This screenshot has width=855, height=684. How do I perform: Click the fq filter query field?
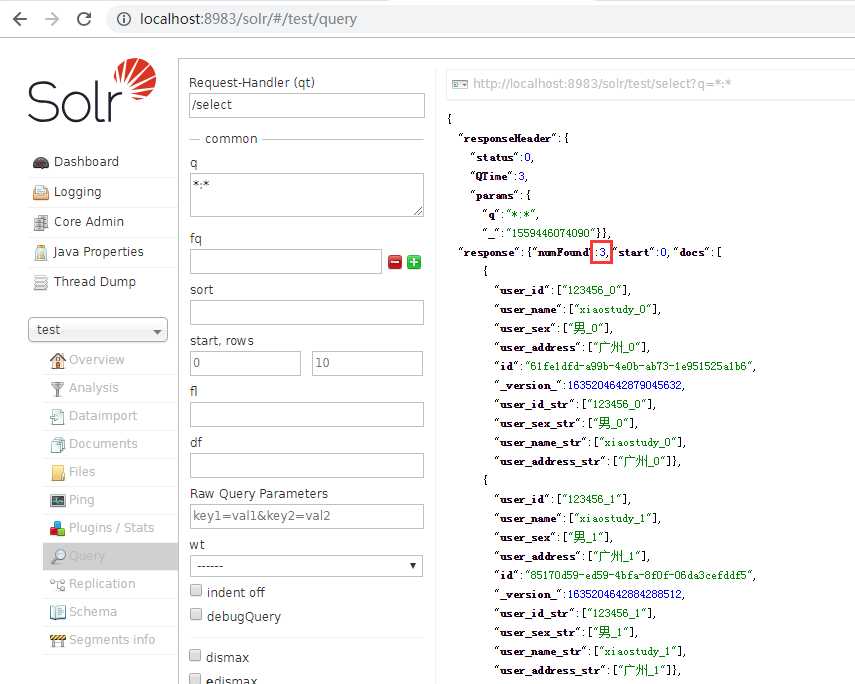coord(286,262)
